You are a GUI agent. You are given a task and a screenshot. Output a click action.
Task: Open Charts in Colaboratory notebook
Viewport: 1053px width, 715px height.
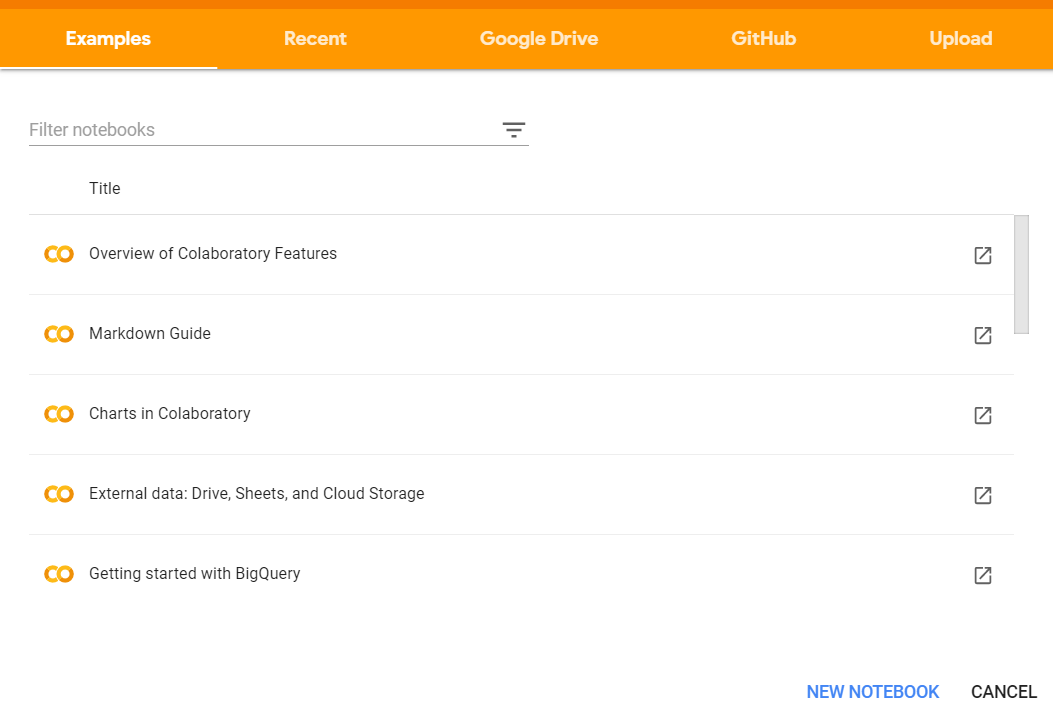[x=169, y=414]
